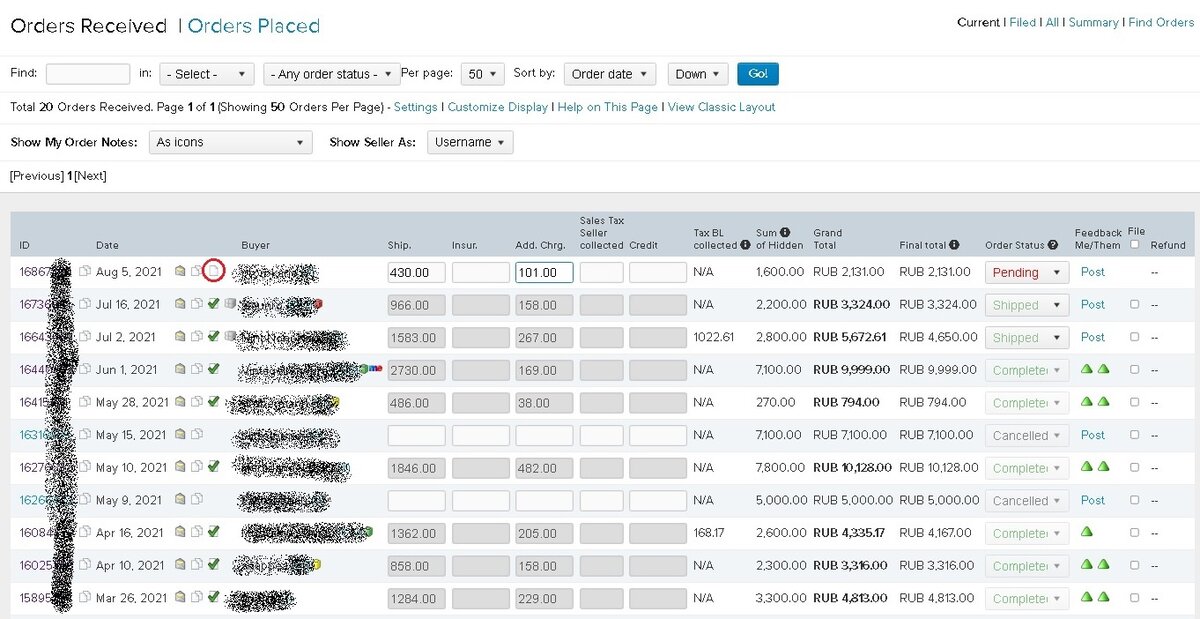Viewport: 1200px width, 619px height.
Task: Click Add. Chrg. field showing 101.00
Action: click(544, 272)
